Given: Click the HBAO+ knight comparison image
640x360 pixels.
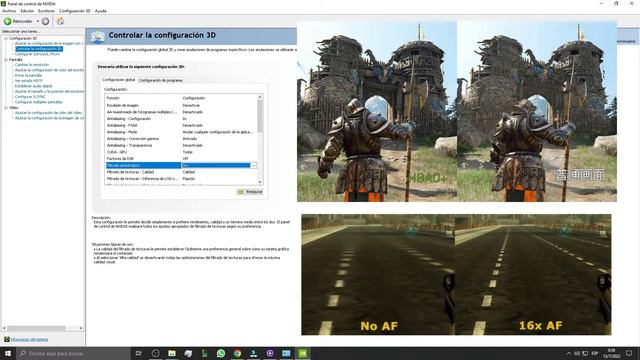Looking at the screenshot, I should tap(377, 111).
